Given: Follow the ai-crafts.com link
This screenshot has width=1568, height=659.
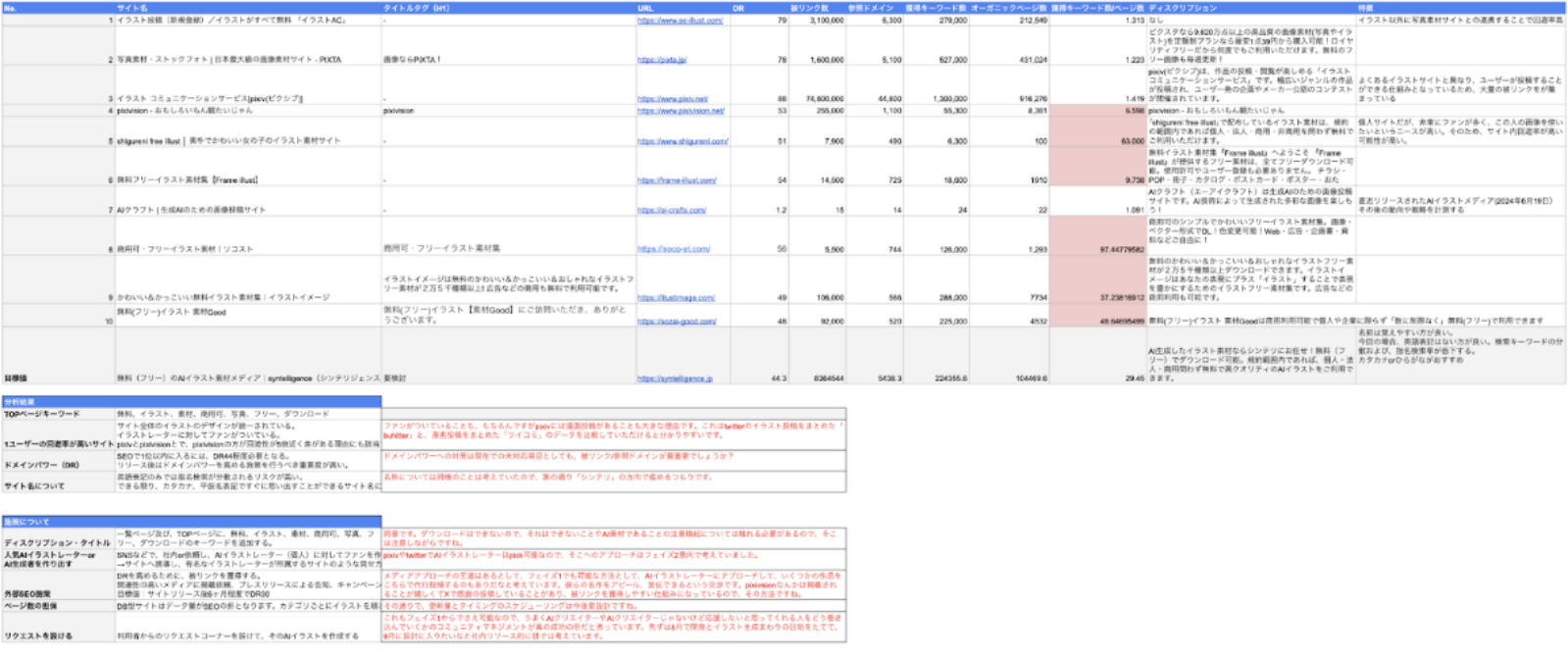Looking at the screenshot, I should (x=672, y=210).
